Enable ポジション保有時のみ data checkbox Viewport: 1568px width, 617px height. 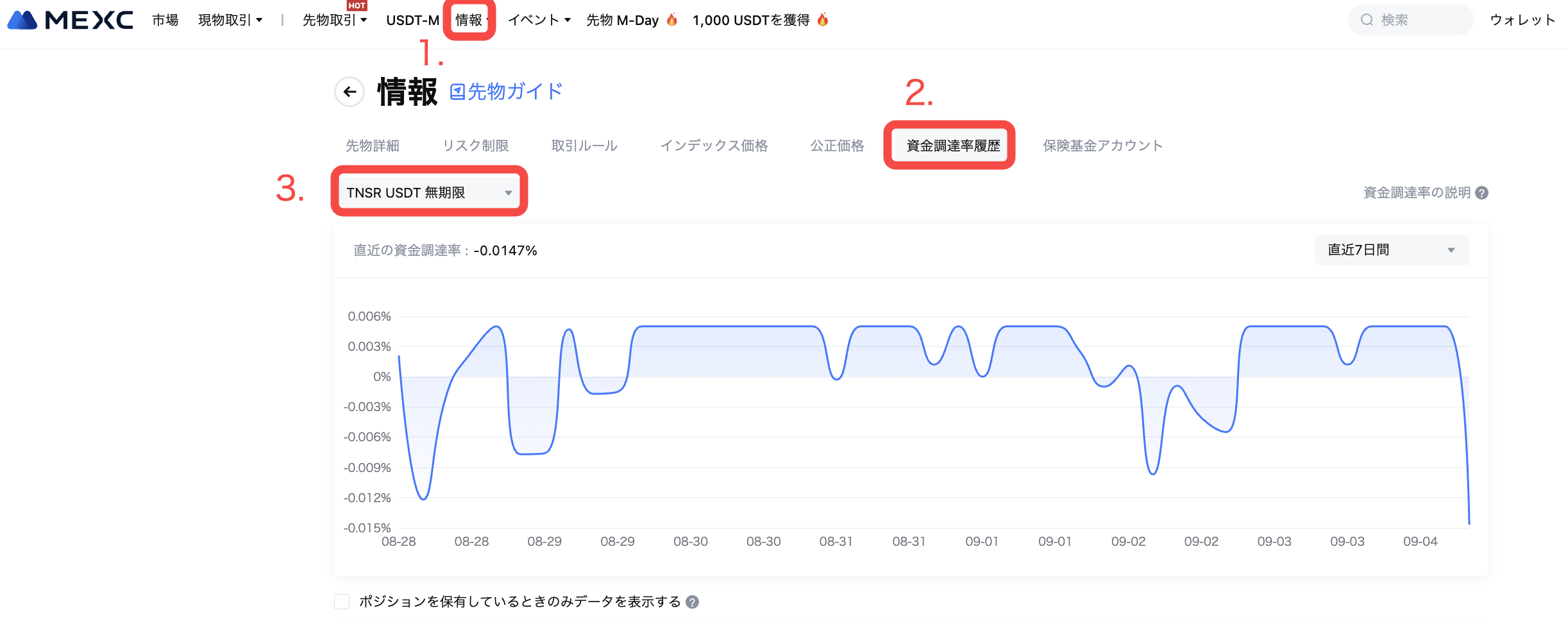(342, 602)
